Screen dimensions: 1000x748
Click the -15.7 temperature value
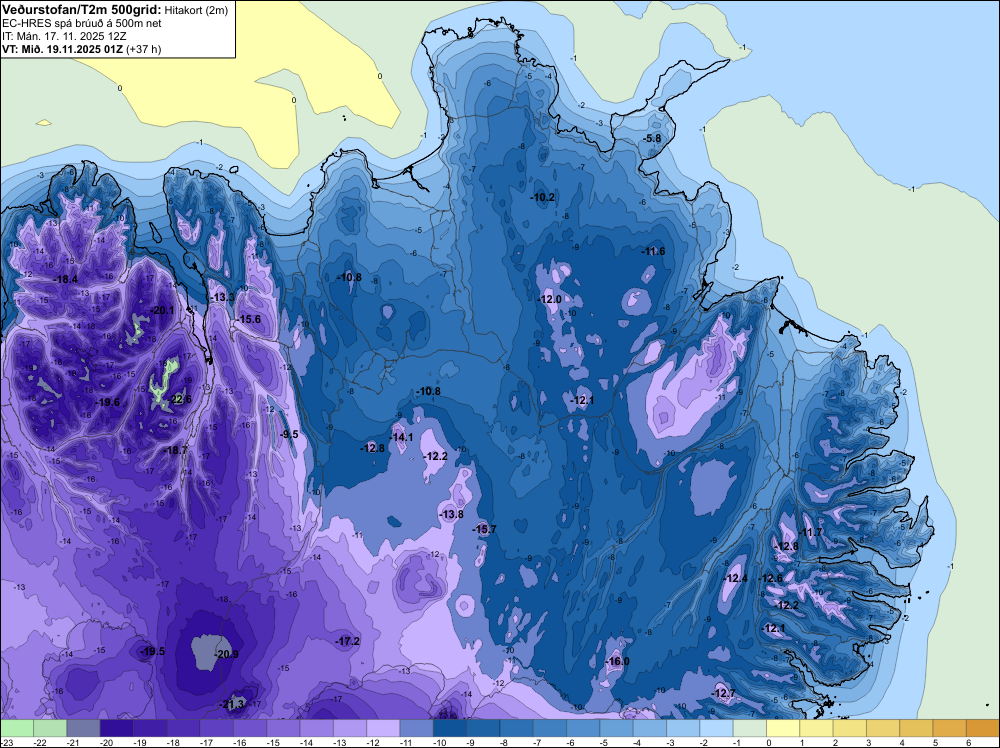pos(484,529)
